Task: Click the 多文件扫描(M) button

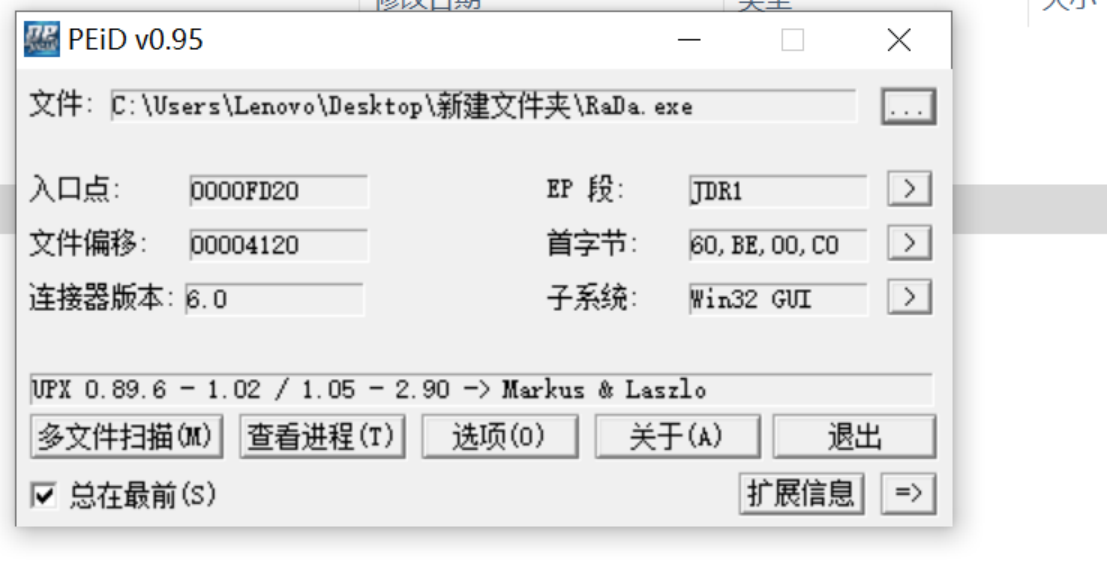Action: click(x=126, y=437)
